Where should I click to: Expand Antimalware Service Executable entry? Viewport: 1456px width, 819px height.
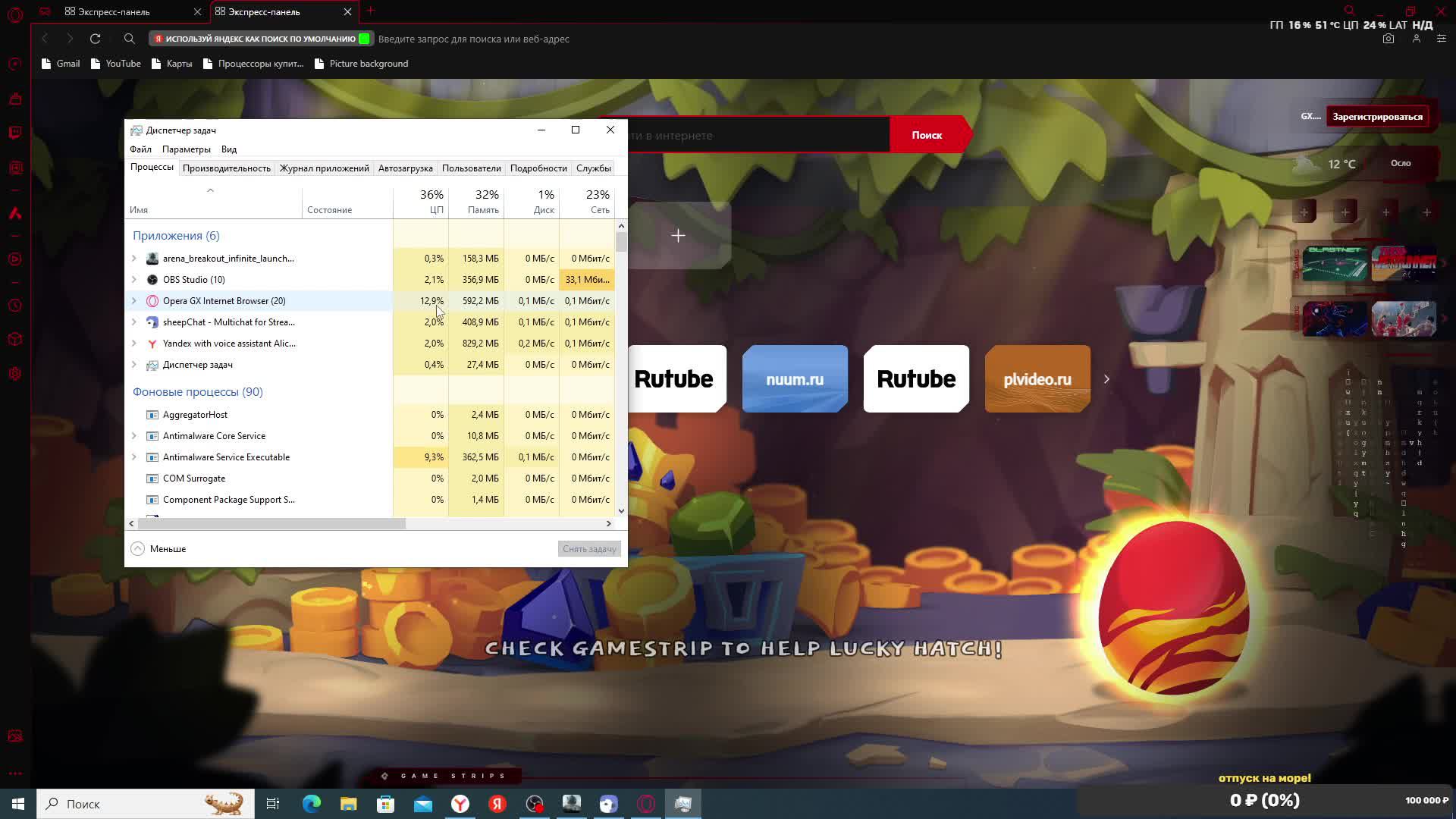coord(134,457)
